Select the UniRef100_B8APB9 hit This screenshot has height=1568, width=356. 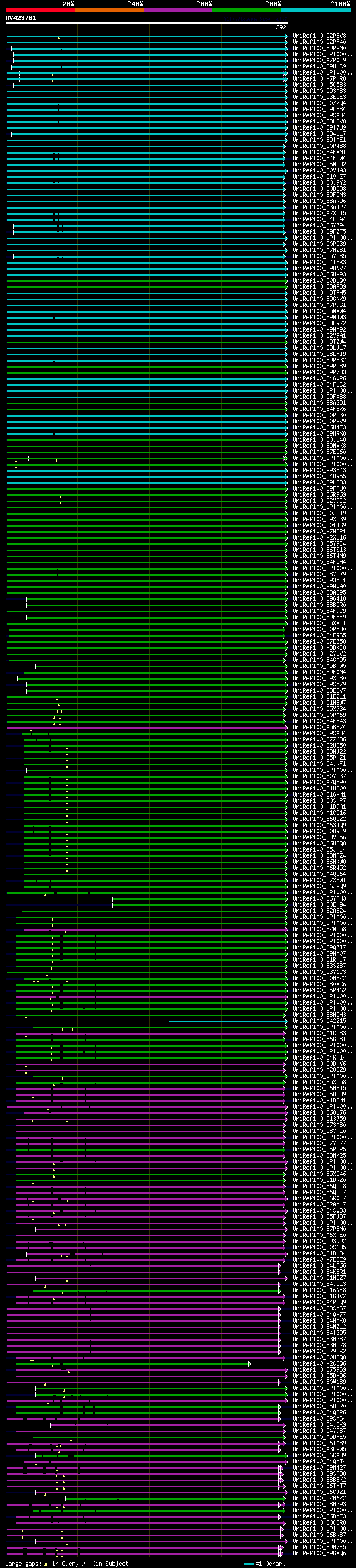click(319, 286)
